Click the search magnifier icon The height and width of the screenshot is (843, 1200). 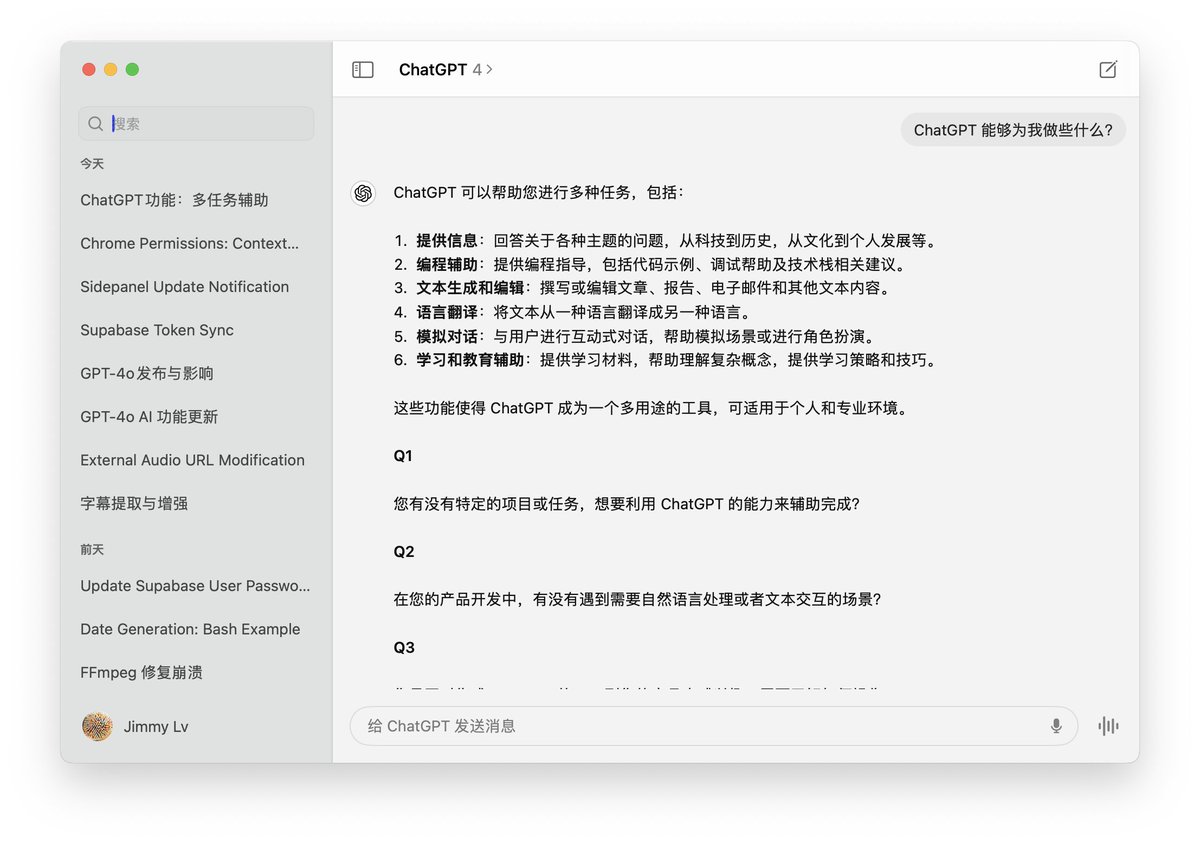pos(96,124)
